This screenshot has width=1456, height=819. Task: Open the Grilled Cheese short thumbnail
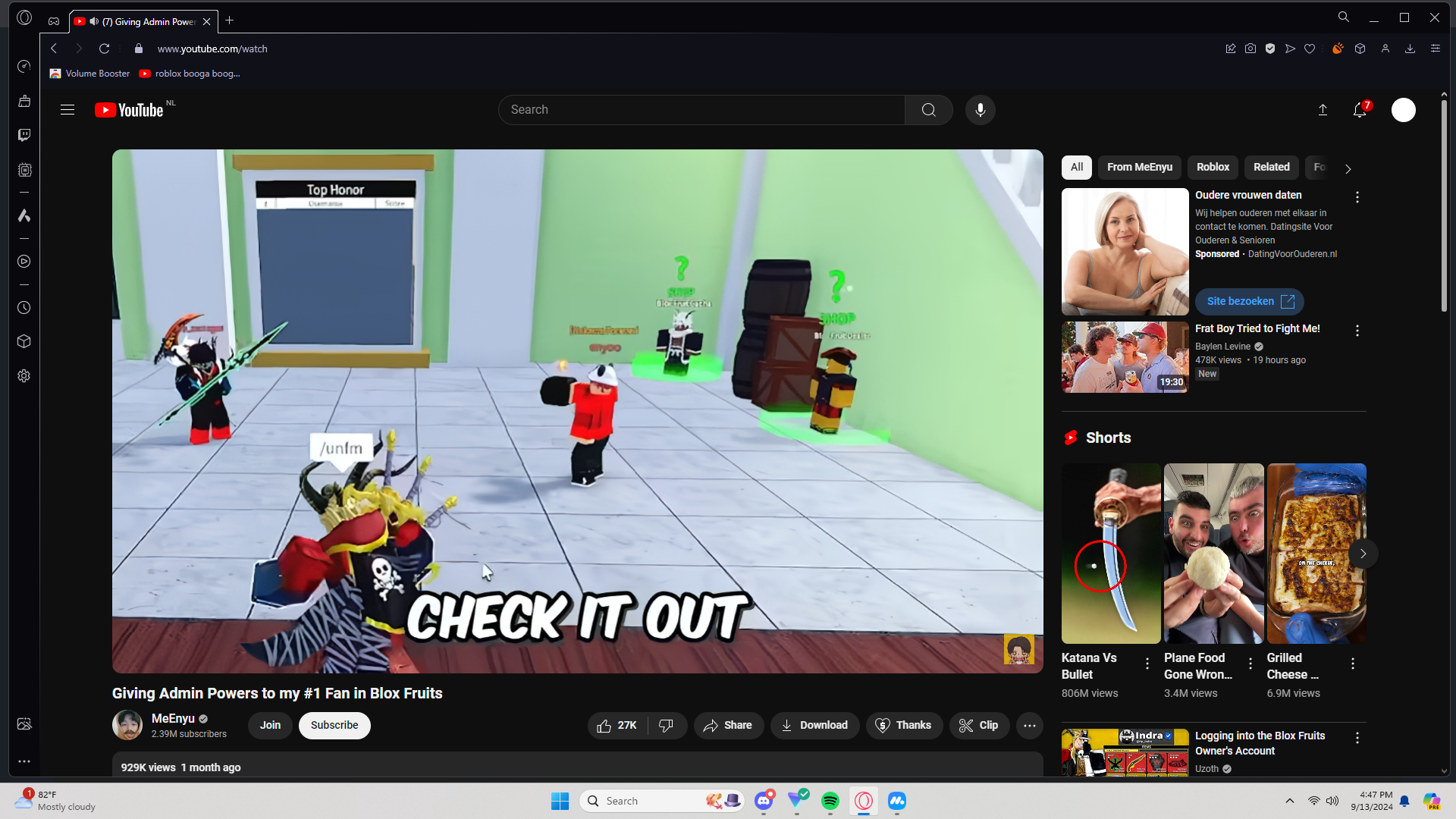click(x=1316, y=554)
